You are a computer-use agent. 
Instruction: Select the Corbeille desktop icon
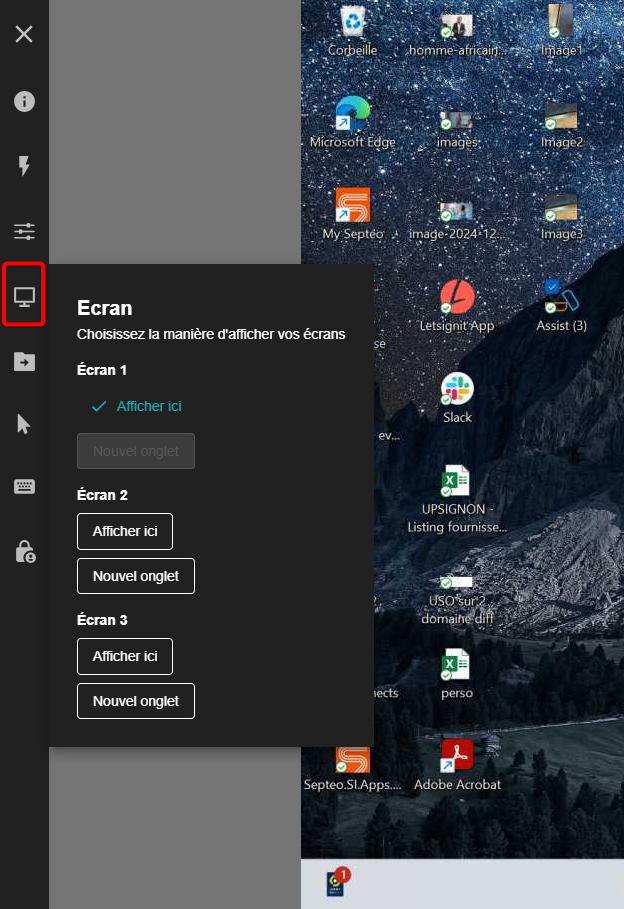coord(353,31)
